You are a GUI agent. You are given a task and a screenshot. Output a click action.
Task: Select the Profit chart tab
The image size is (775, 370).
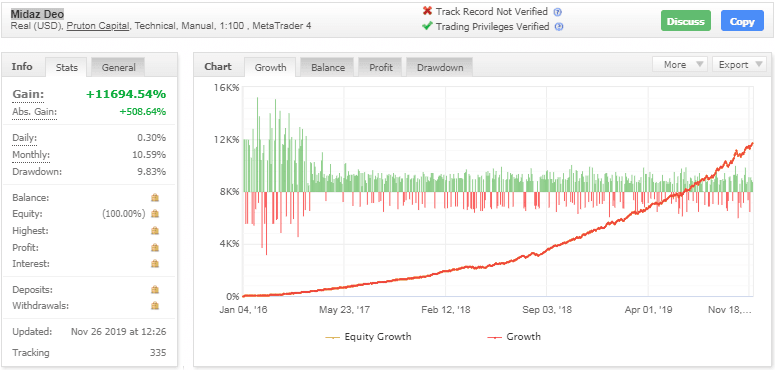[x=381, y=68]
